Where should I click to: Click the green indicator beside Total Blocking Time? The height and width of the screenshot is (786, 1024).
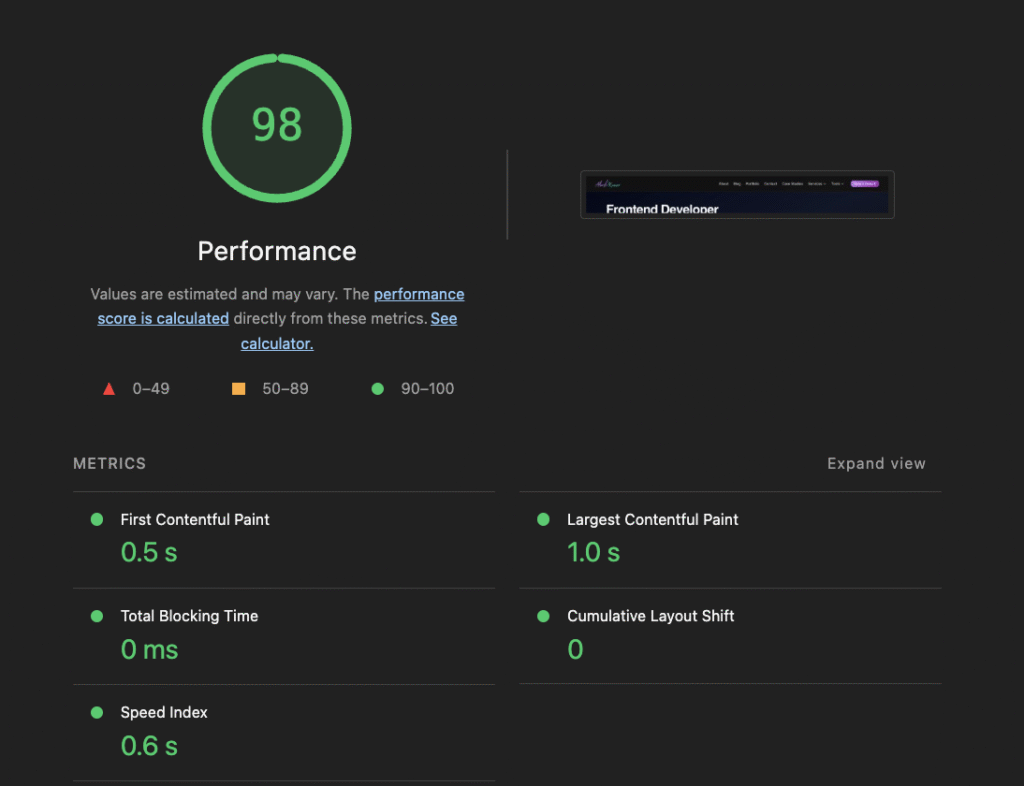[x=96, y=616]
